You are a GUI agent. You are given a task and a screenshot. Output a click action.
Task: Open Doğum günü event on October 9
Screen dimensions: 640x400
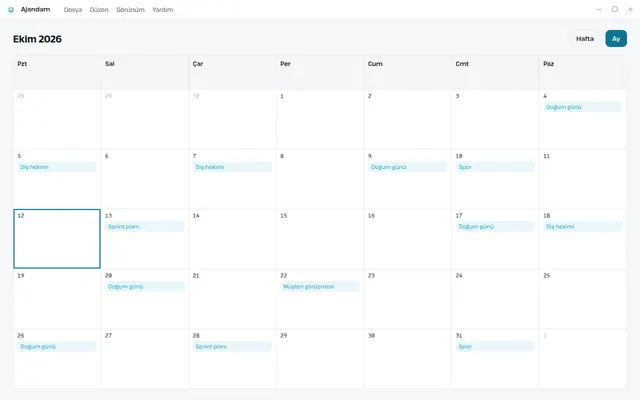click(x=407, y=167)
